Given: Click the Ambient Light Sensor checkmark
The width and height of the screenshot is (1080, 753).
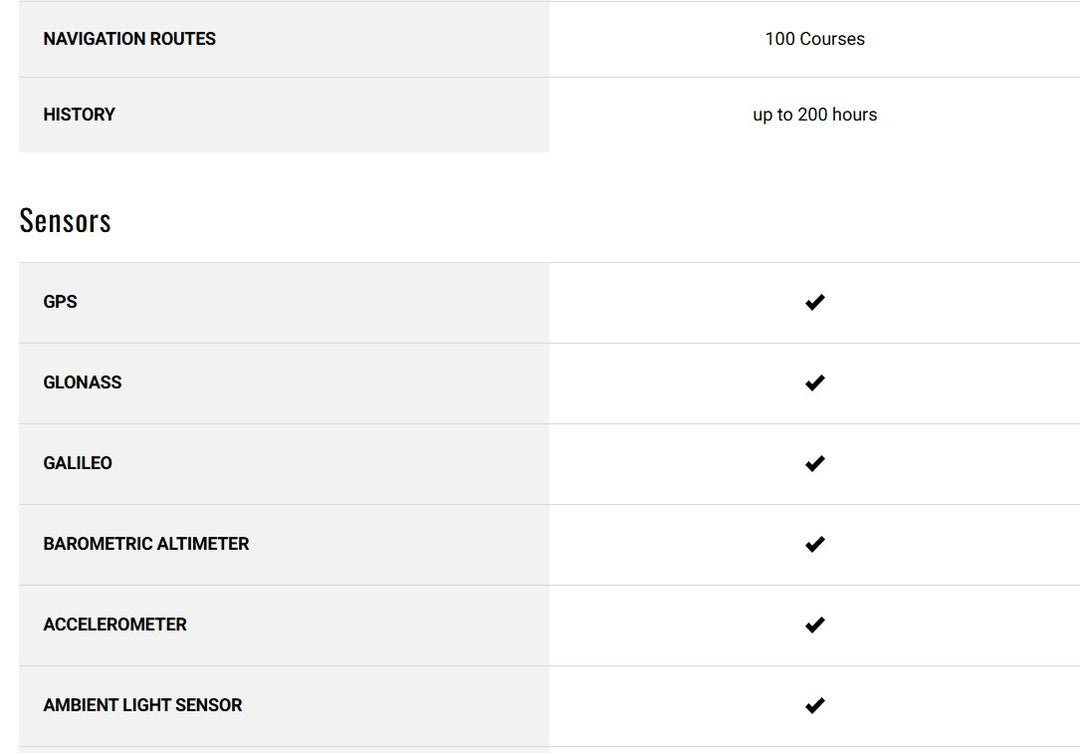Looking at the screenshot, I should click(x=815, y=706).
